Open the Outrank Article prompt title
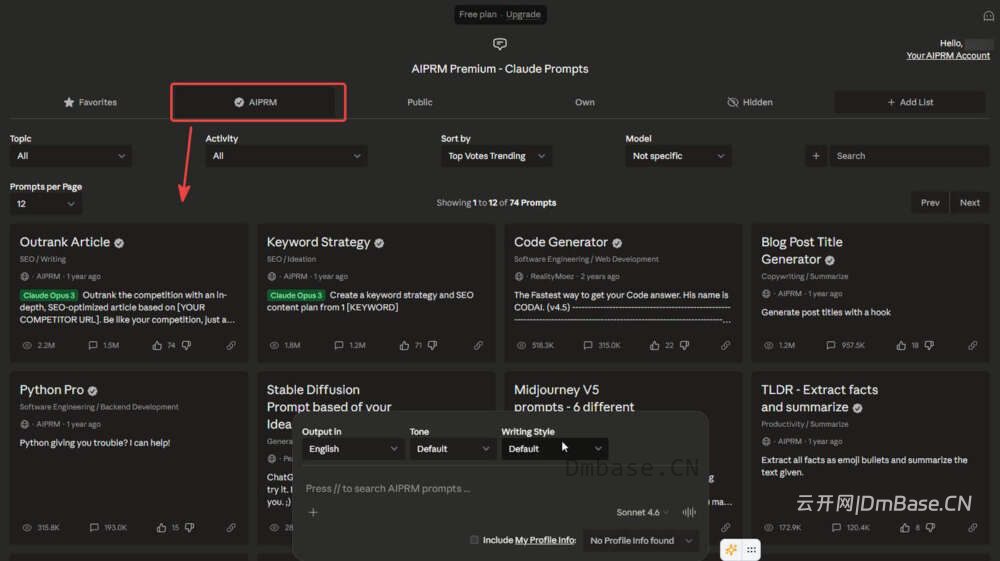 point(64,242)
